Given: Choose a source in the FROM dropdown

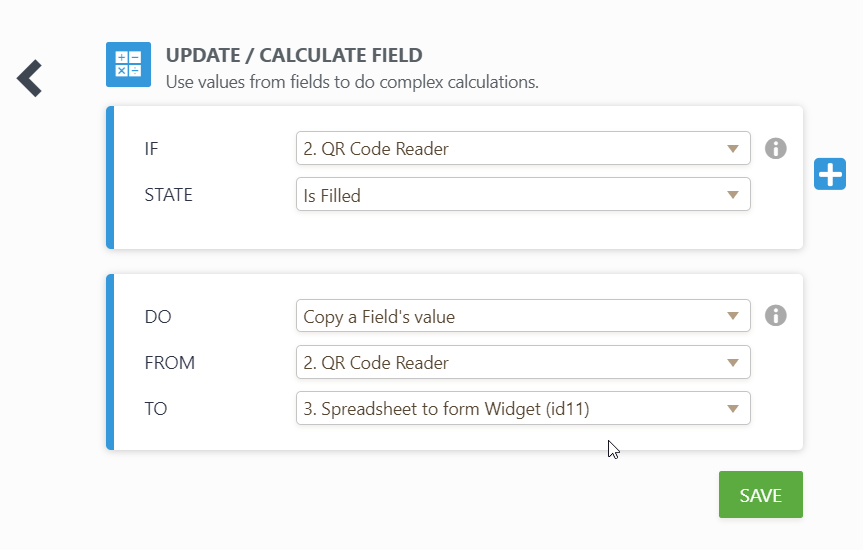Looking at the screenshot, I should point(523,363).
